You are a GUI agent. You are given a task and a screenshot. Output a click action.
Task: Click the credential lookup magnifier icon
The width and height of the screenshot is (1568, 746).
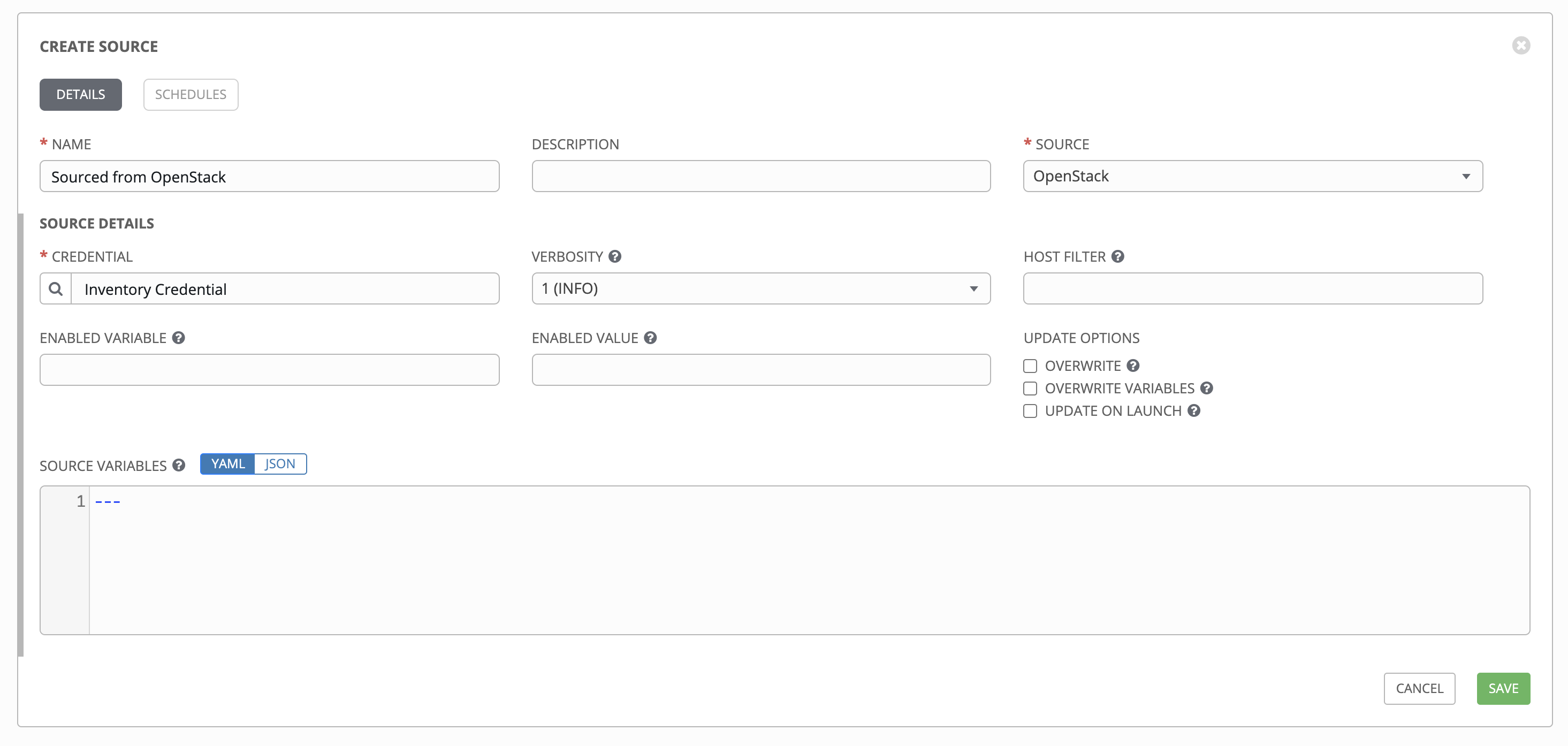(56, 288)
